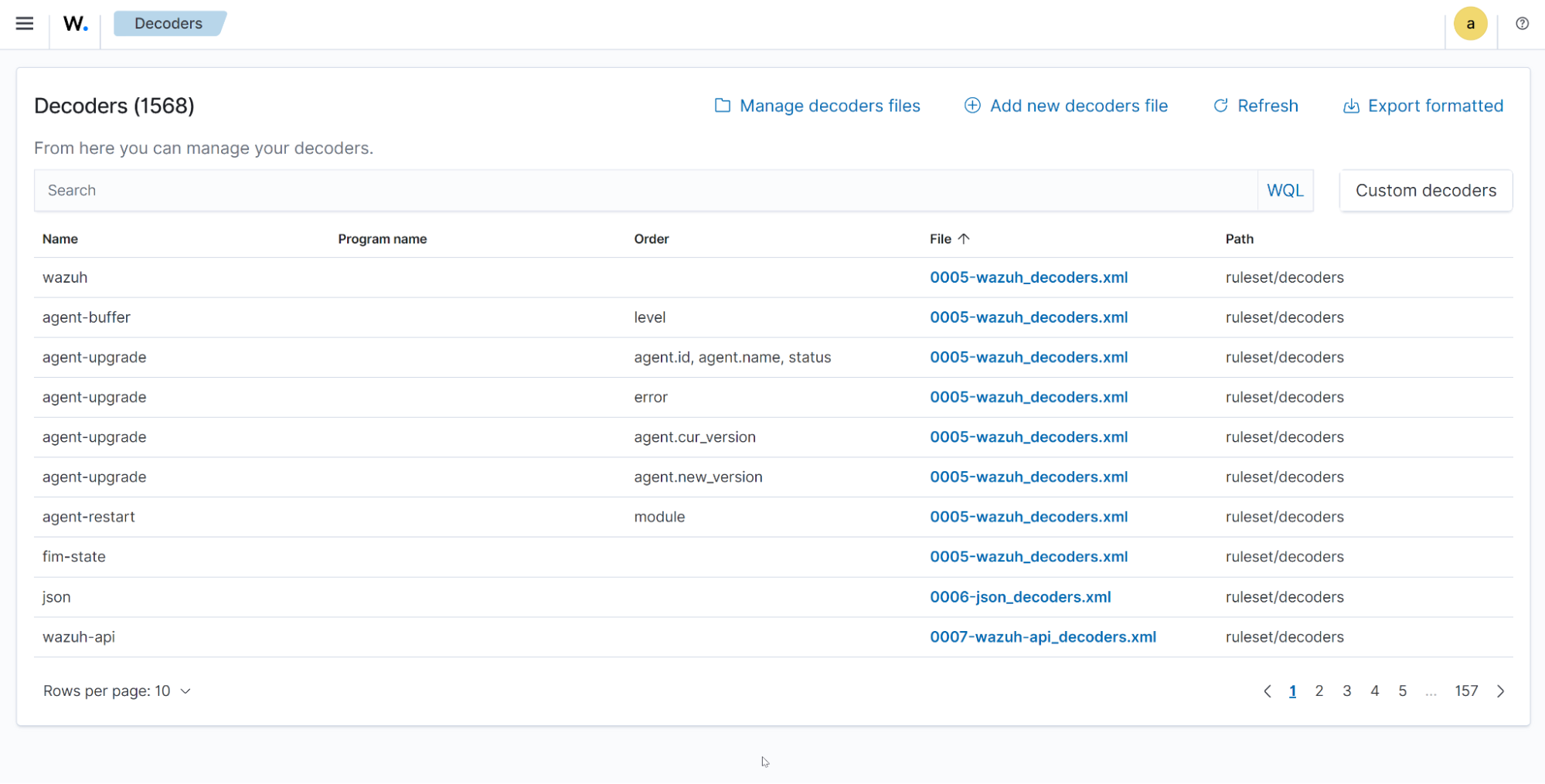
Task: Go to next page using right chevron
Action: [1501, 691]
